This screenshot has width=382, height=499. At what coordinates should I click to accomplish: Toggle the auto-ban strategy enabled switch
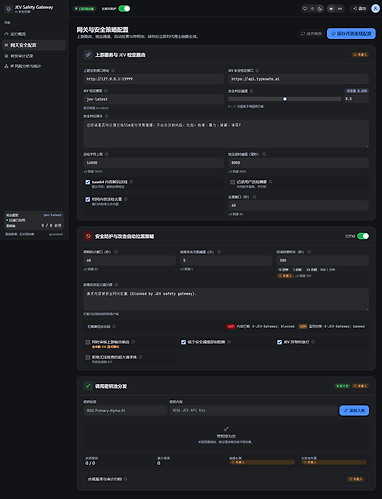tap(363, 236)
